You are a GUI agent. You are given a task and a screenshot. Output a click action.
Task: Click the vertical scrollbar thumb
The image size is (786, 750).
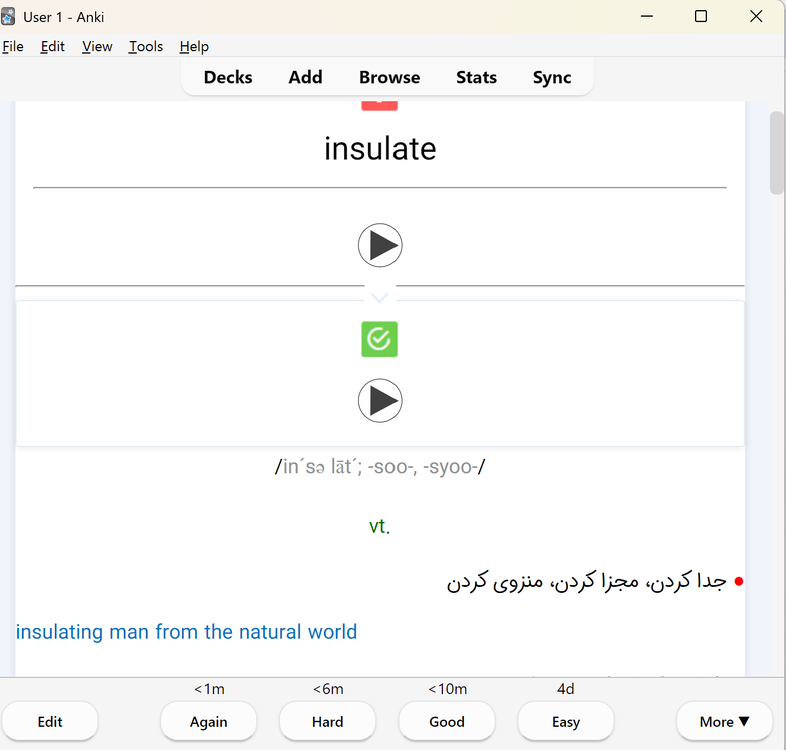point(777,153)
